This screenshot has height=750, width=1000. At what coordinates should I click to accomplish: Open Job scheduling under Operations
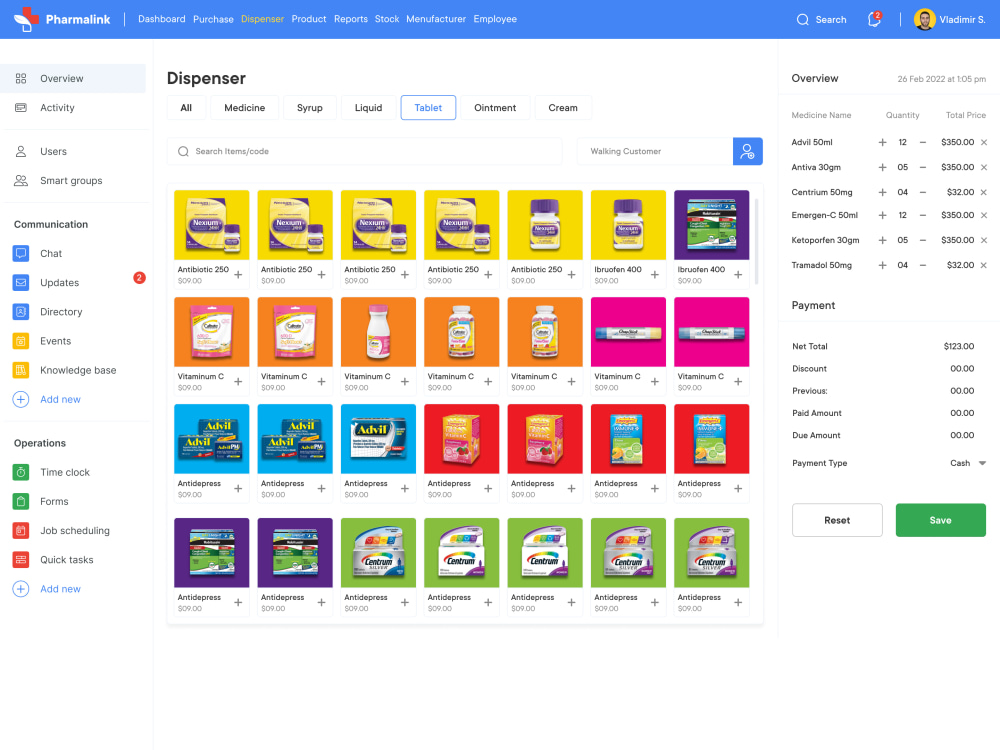coord(73,530)
